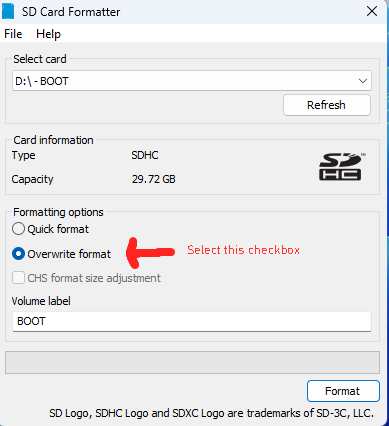Screen dimensions: 389x426
Task: Click the Quick format label text
Action: pyautogui.click(x=58, y=229)
